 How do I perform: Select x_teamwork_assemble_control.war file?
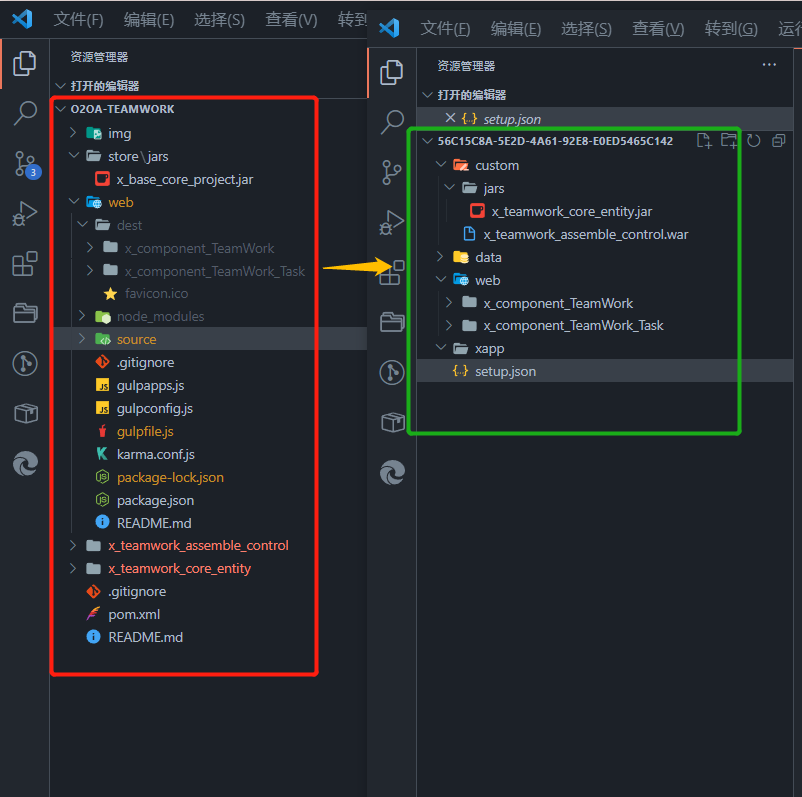click(585, 234)
